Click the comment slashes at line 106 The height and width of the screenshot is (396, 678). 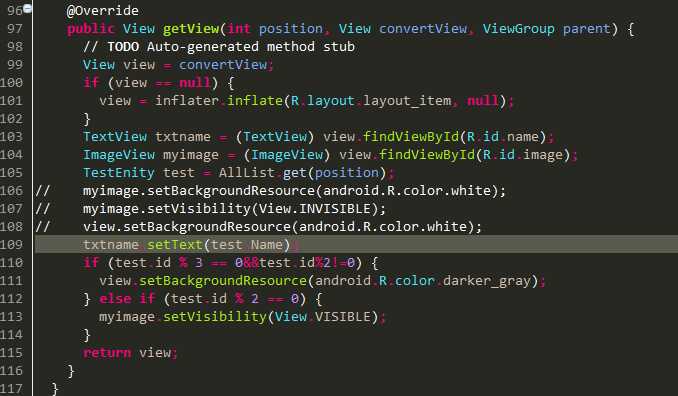(43, 191)
